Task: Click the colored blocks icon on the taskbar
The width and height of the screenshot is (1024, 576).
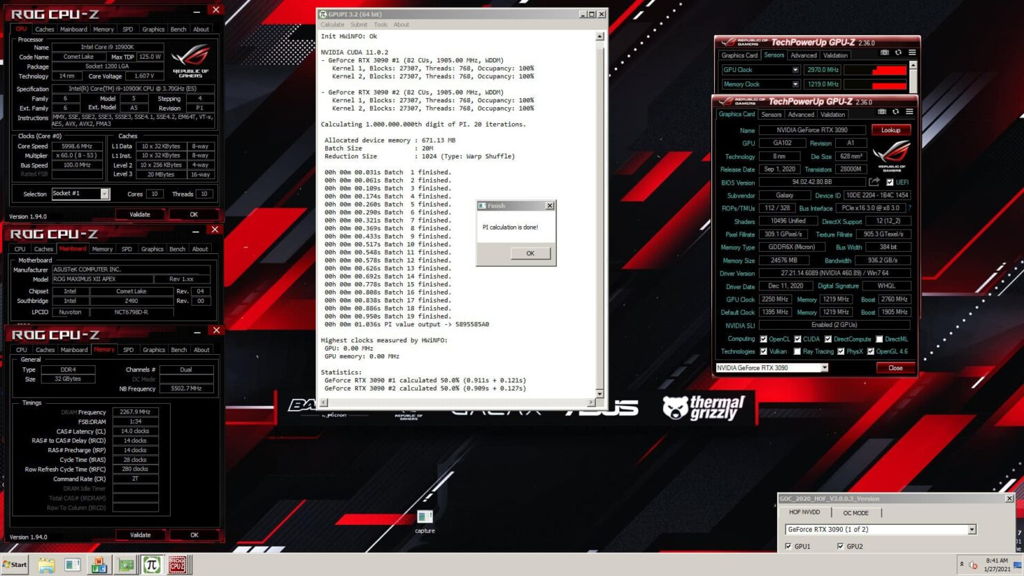Action: coord(99,565)
